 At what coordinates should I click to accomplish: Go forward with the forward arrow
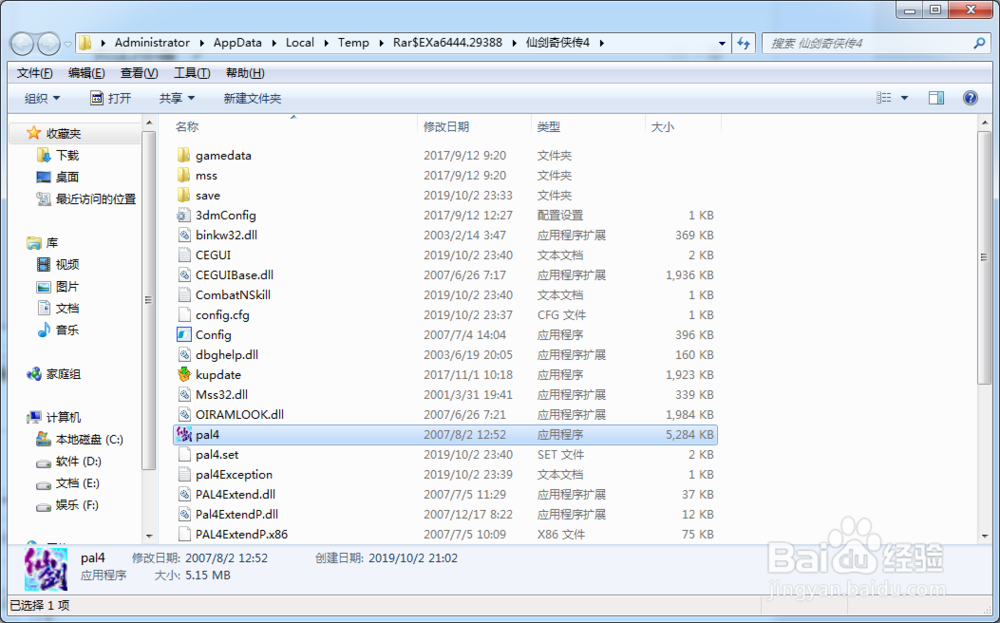point(48,43)
